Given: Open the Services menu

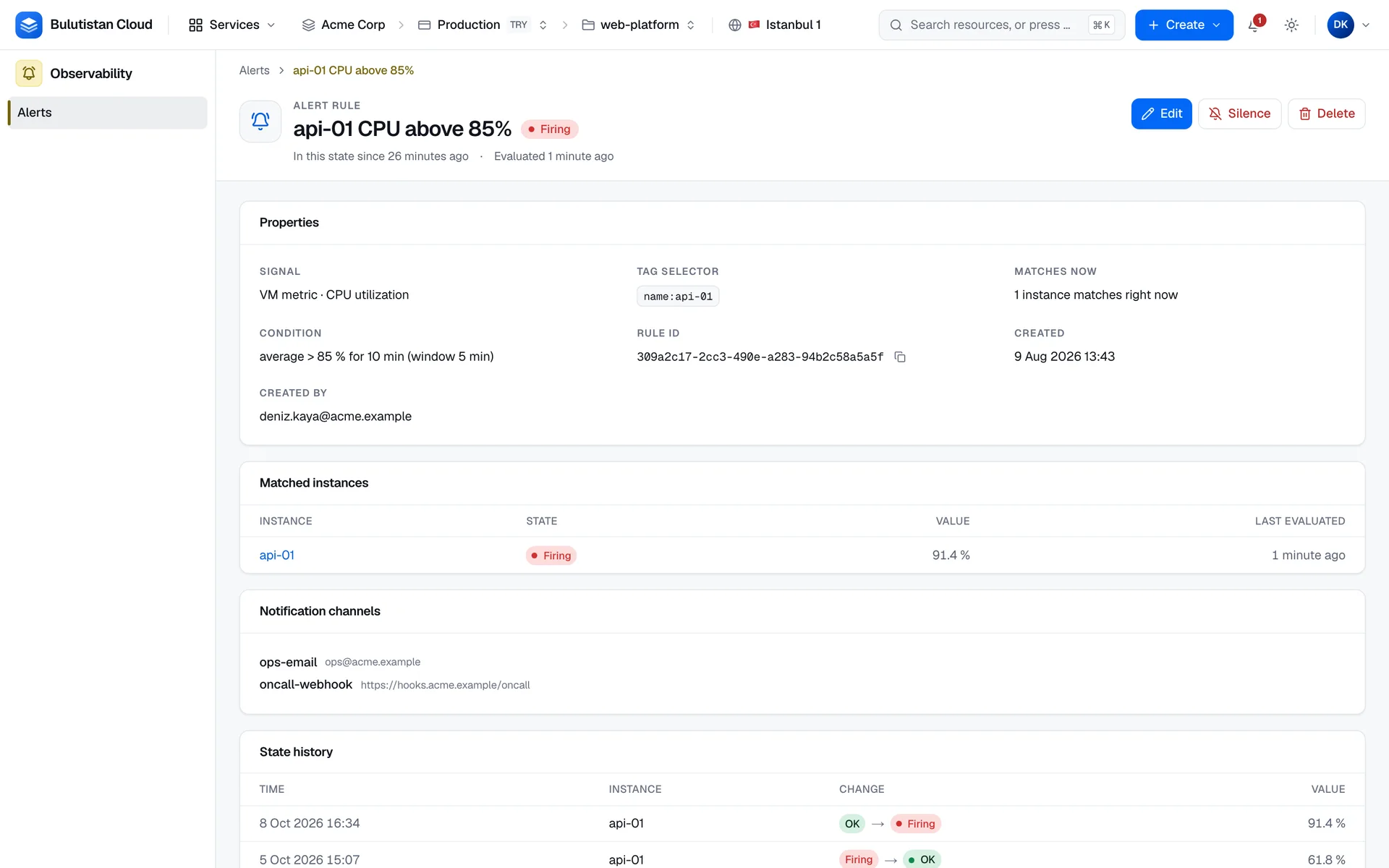Looking at the screenshot, I should tap(231, 25).
